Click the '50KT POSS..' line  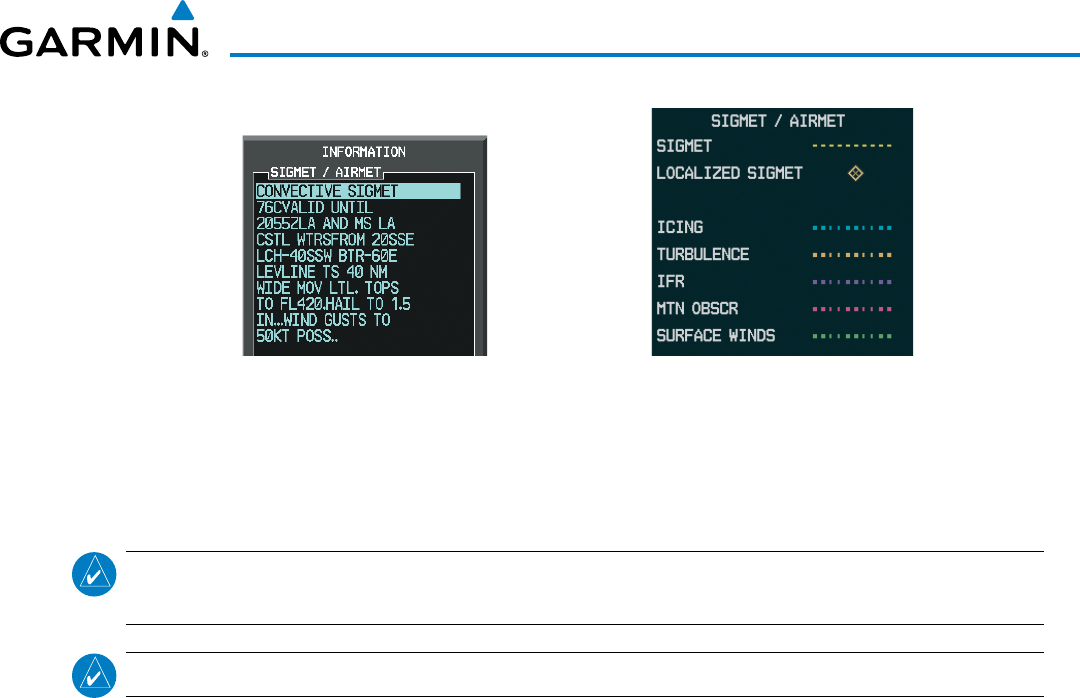298,336
